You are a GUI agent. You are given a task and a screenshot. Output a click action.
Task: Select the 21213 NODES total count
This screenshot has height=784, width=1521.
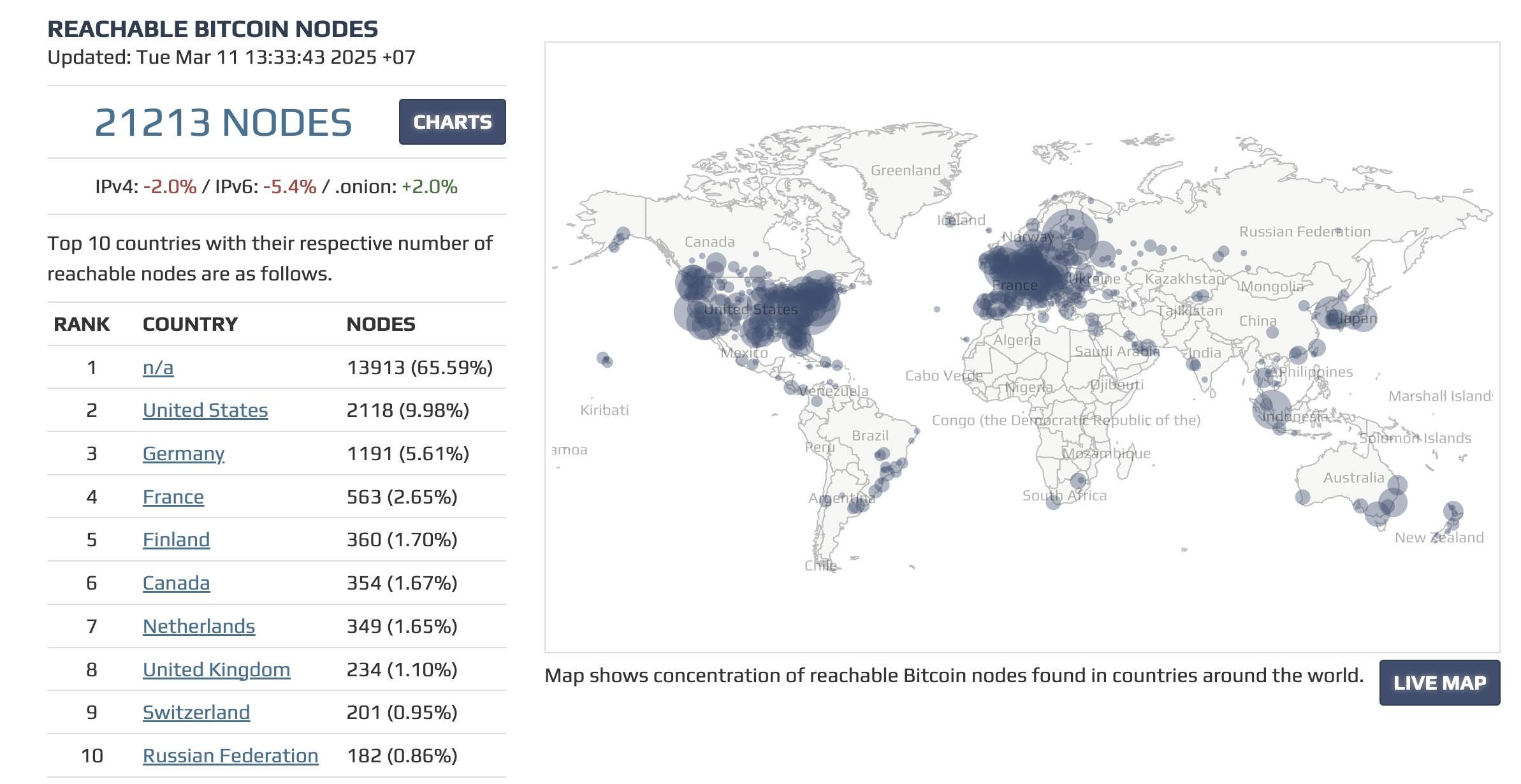[223, 122]
